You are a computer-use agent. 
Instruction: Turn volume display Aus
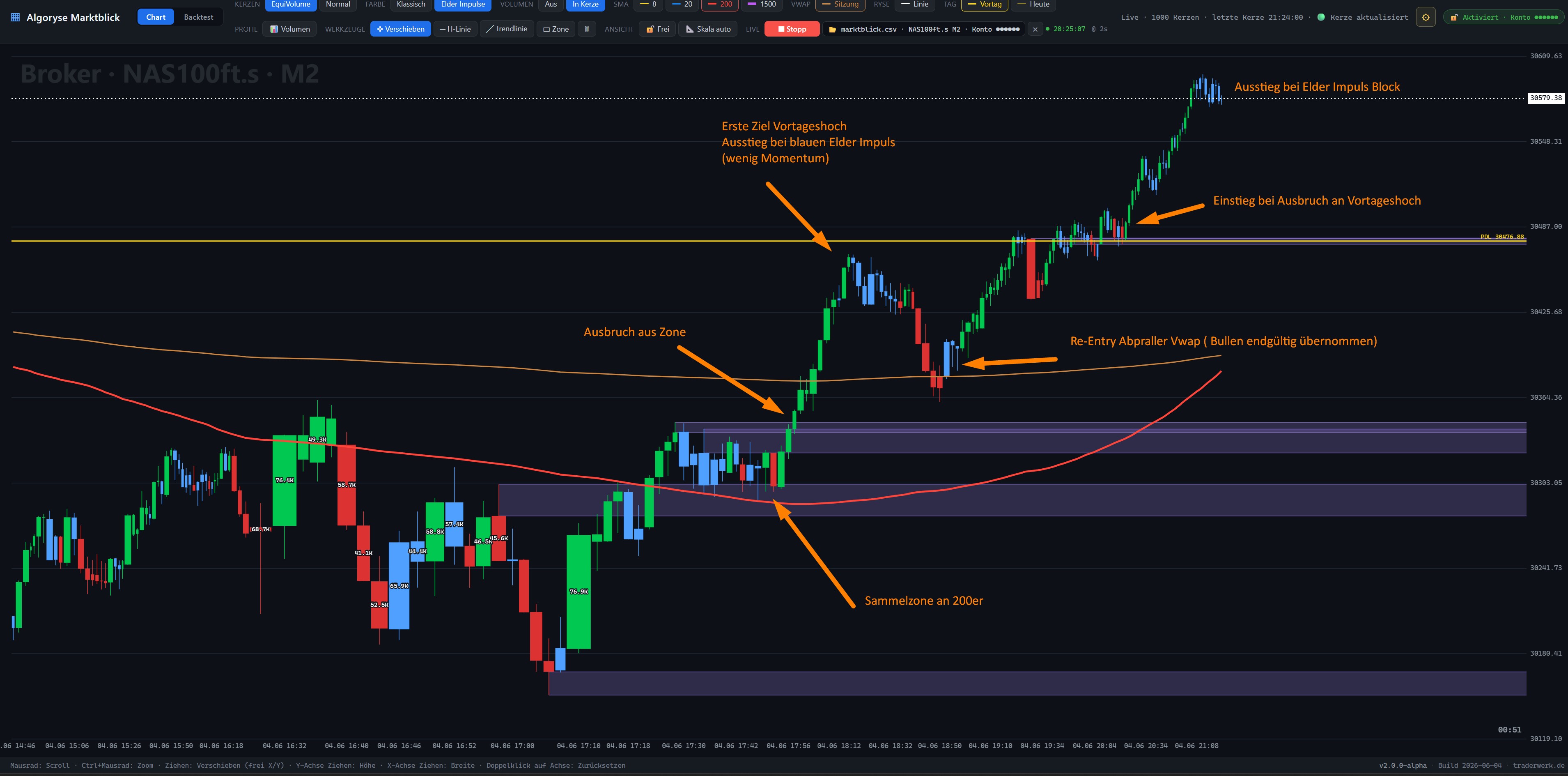tap(551, 4)
